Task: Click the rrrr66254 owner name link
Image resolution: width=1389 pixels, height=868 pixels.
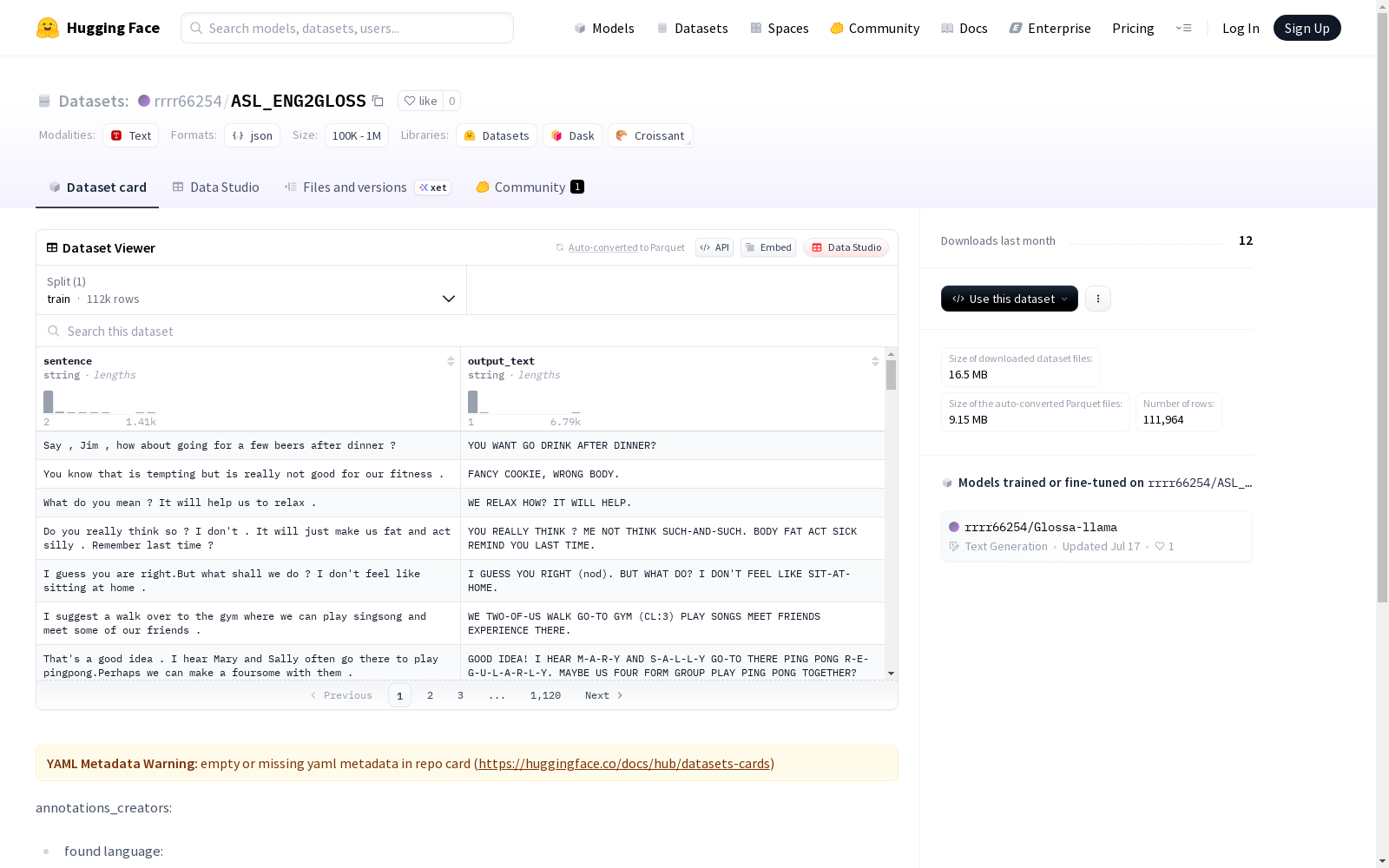Action: pyautogui.click(x=188, y=101)
